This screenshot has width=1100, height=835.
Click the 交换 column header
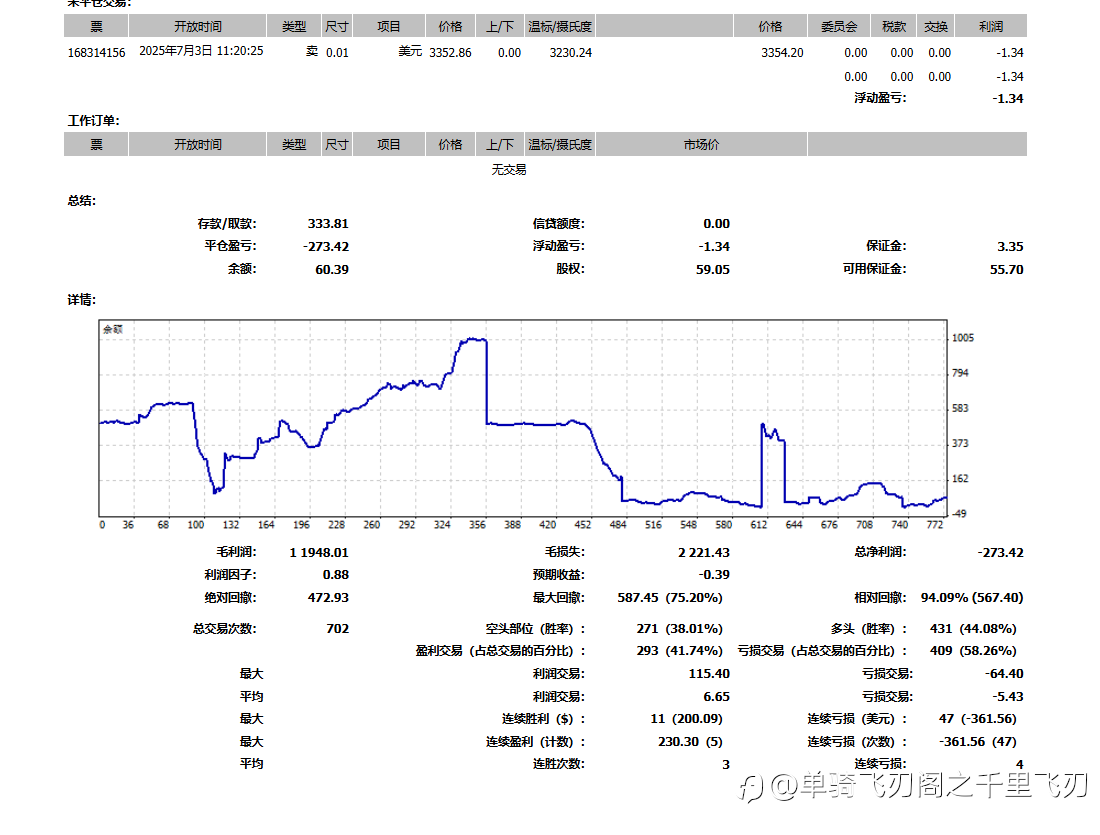pos(937,27)
